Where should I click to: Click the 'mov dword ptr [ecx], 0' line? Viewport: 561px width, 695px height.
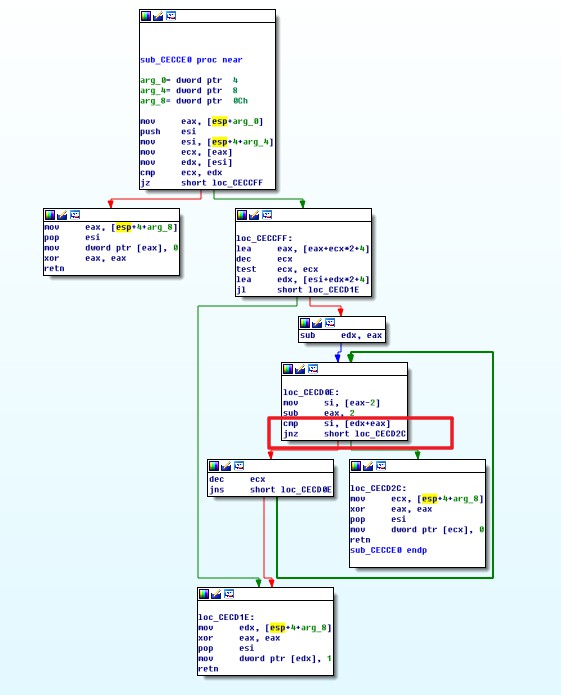pos(417,530)
